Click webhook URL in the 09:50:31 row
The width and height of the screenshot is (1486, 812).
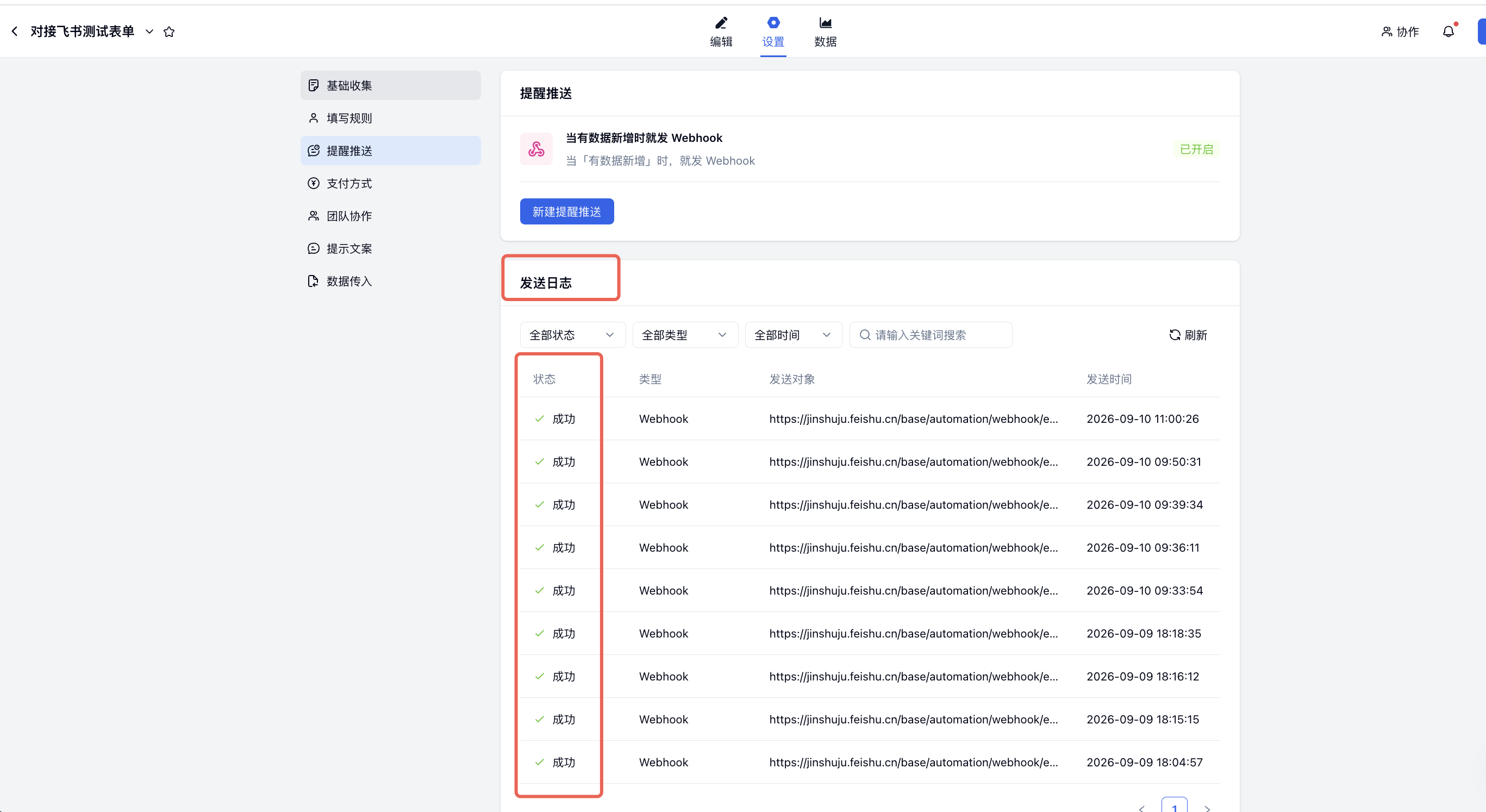pos(913,462)
